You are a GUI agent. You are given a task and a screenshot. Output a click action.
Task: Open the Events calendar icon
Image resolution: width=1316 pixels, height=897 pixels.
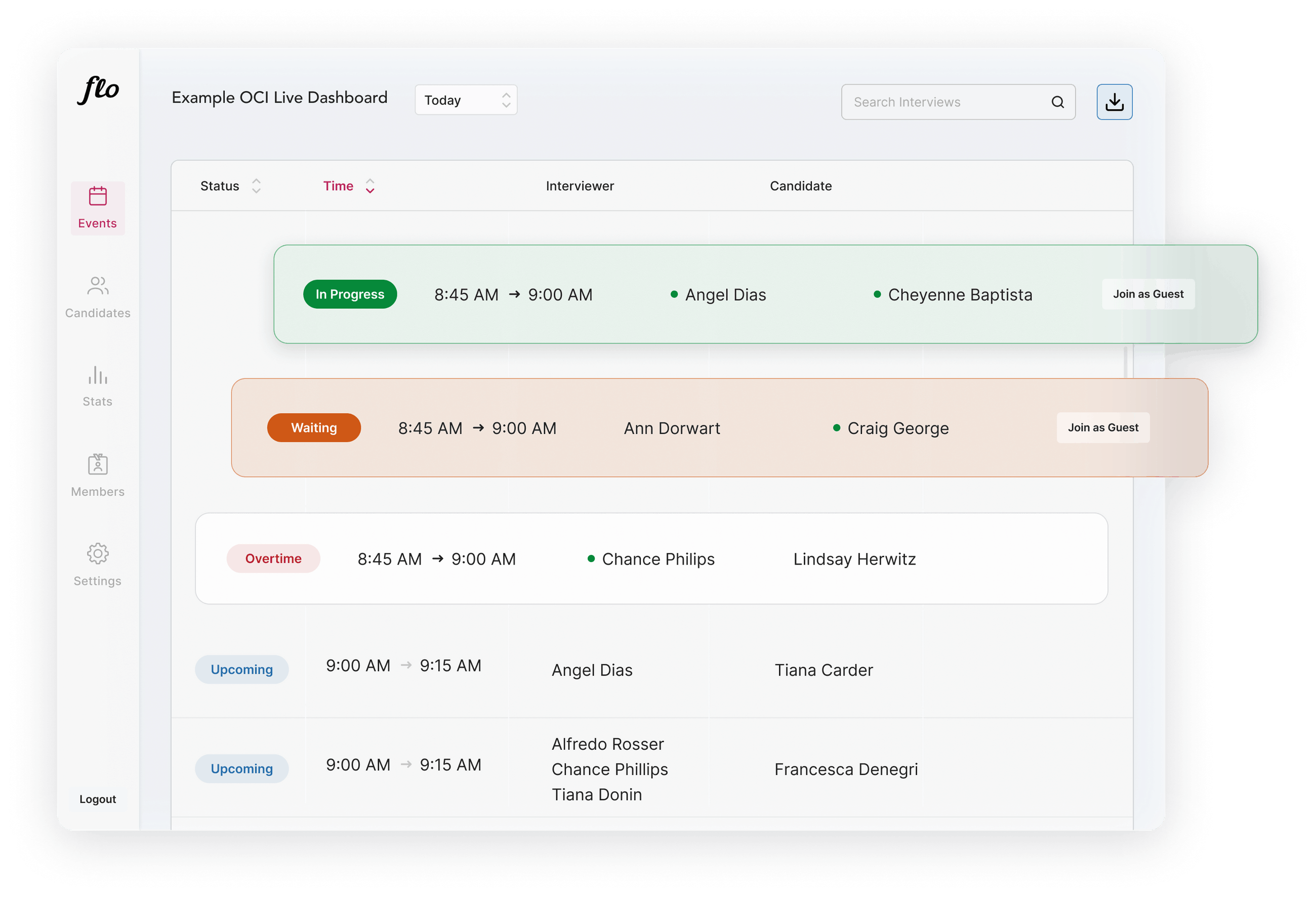pos(97,196)
